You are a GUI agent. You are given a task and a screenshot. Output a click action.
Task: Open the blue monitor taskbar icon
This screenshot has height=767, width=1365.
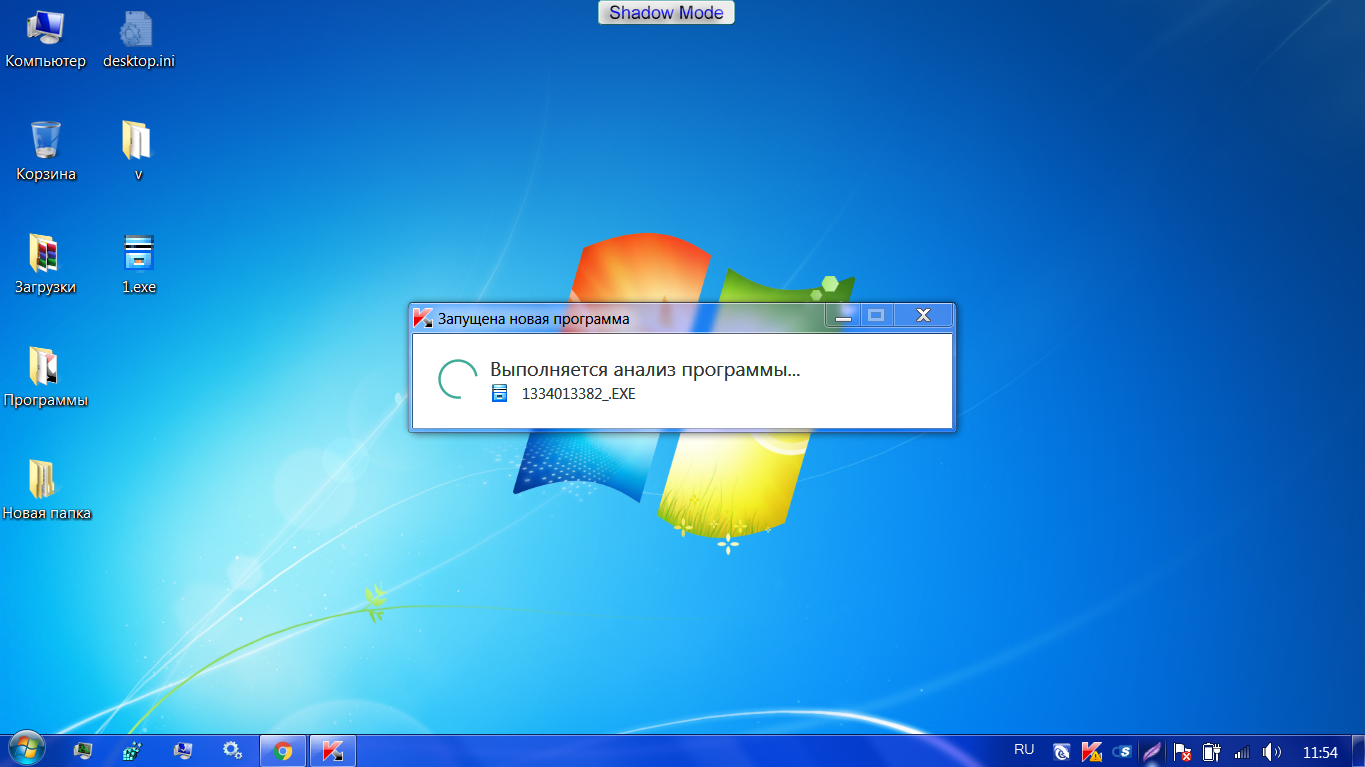pos(183,750)
